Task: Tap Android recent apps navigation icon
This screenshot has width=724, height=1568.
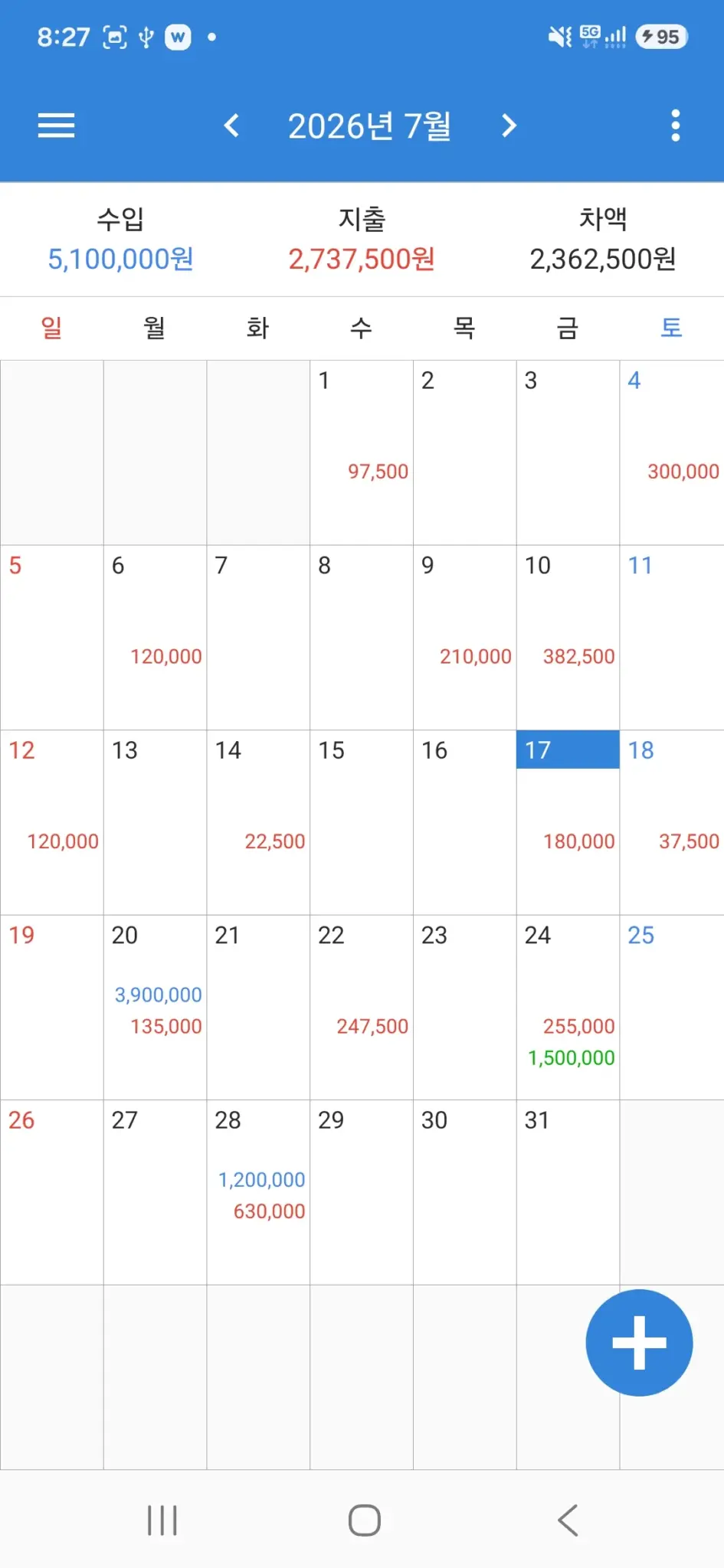Action: (x=162, y=1521)
